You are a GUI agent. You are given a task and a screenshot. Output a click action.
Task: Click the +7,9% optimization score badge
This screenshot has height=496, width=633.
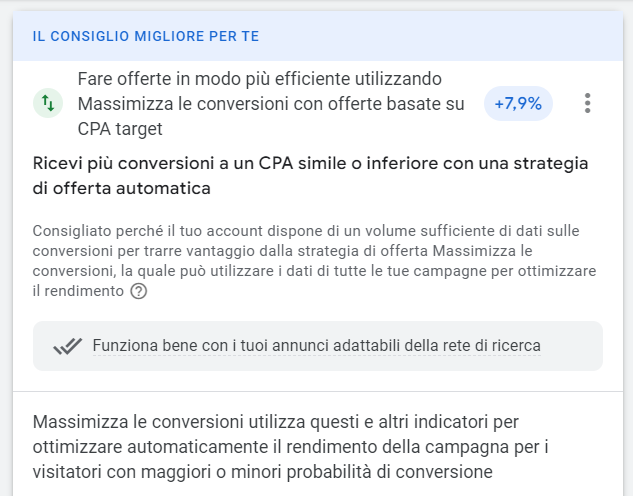click(518, 103)
